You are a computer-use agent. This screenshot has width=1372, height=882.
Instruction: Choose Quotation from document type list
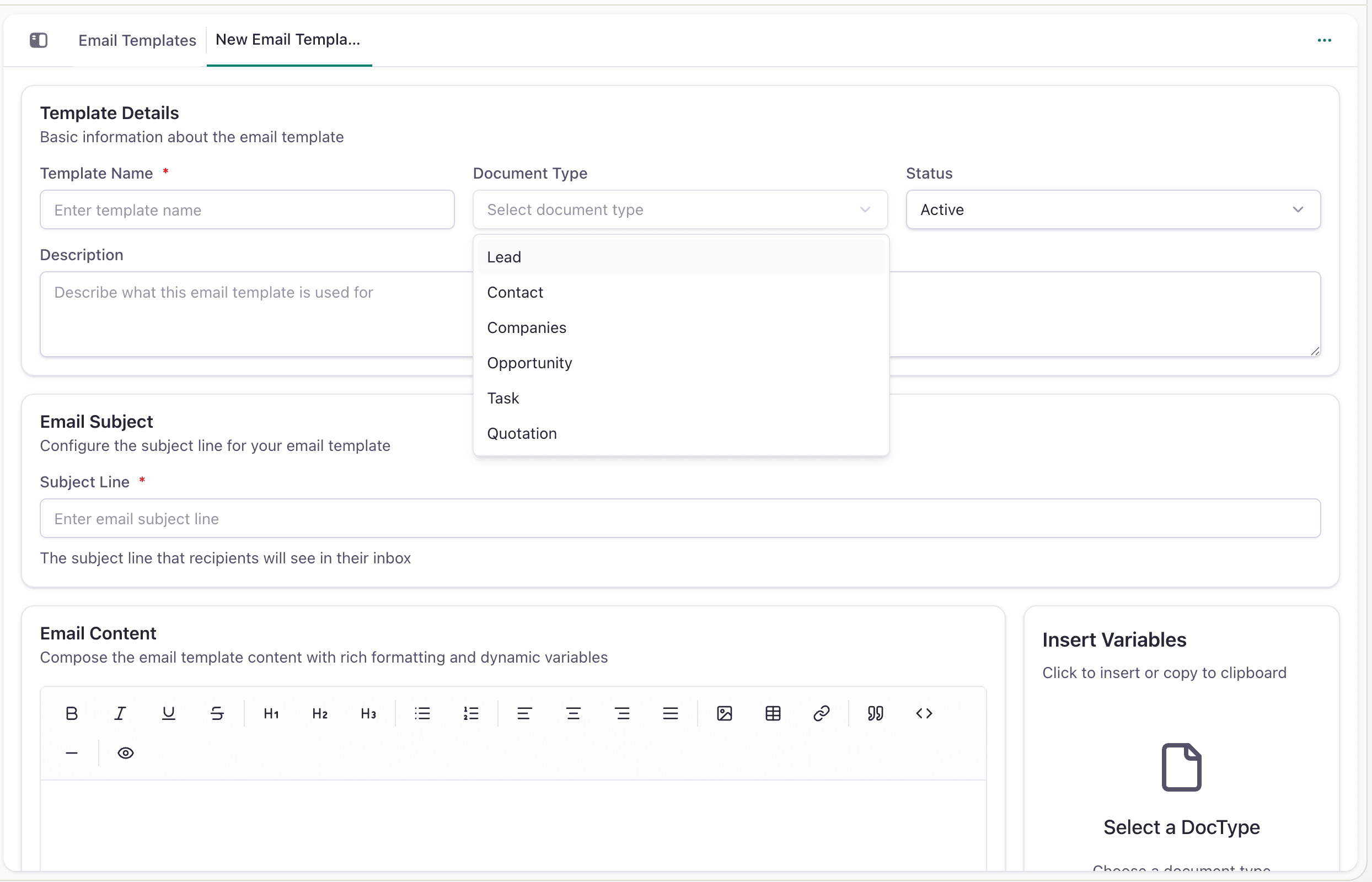[x=680, y=433]
